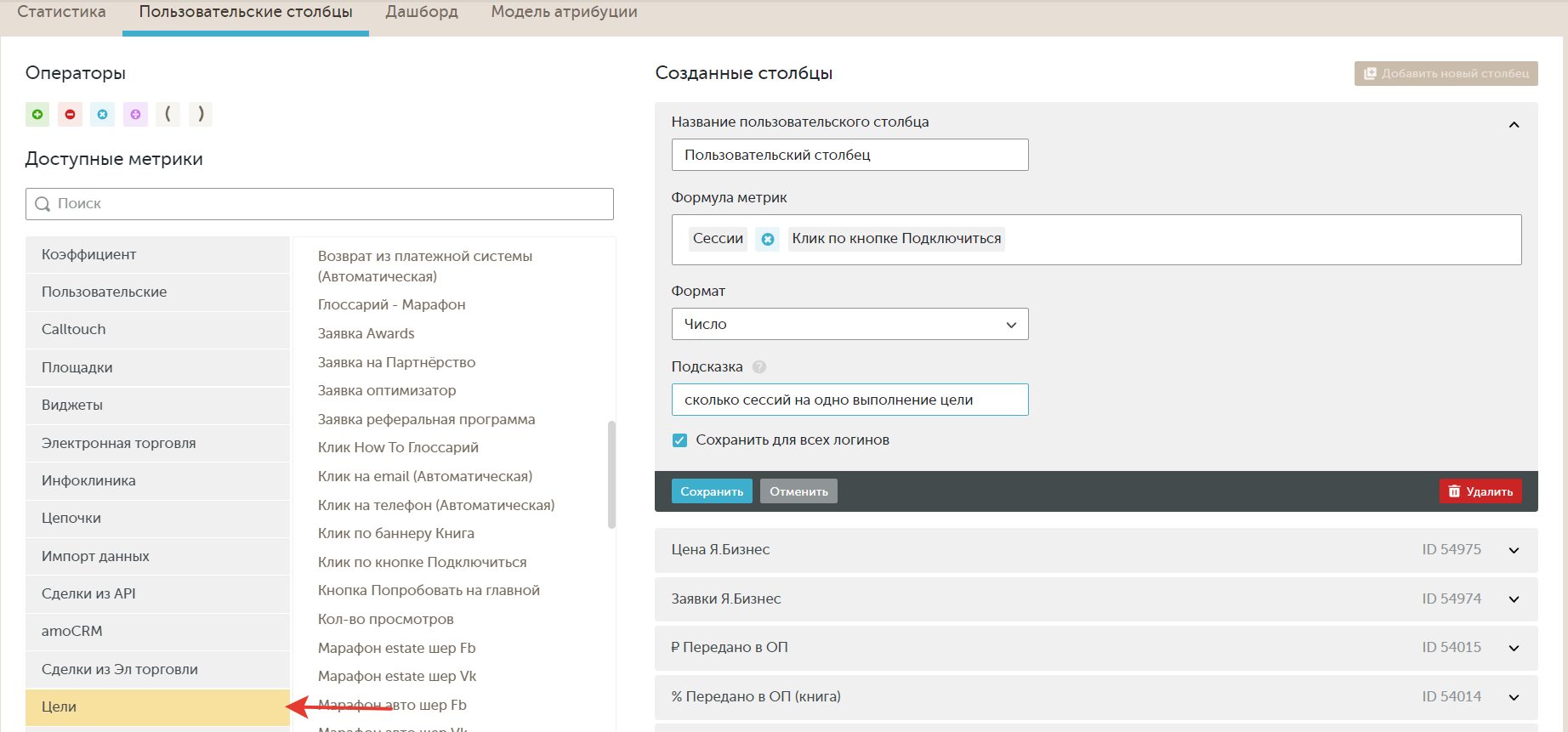The image size is (1568, 732).
Task: Add metric Кнопка Попробовать на главной
Action: point(429,590)
